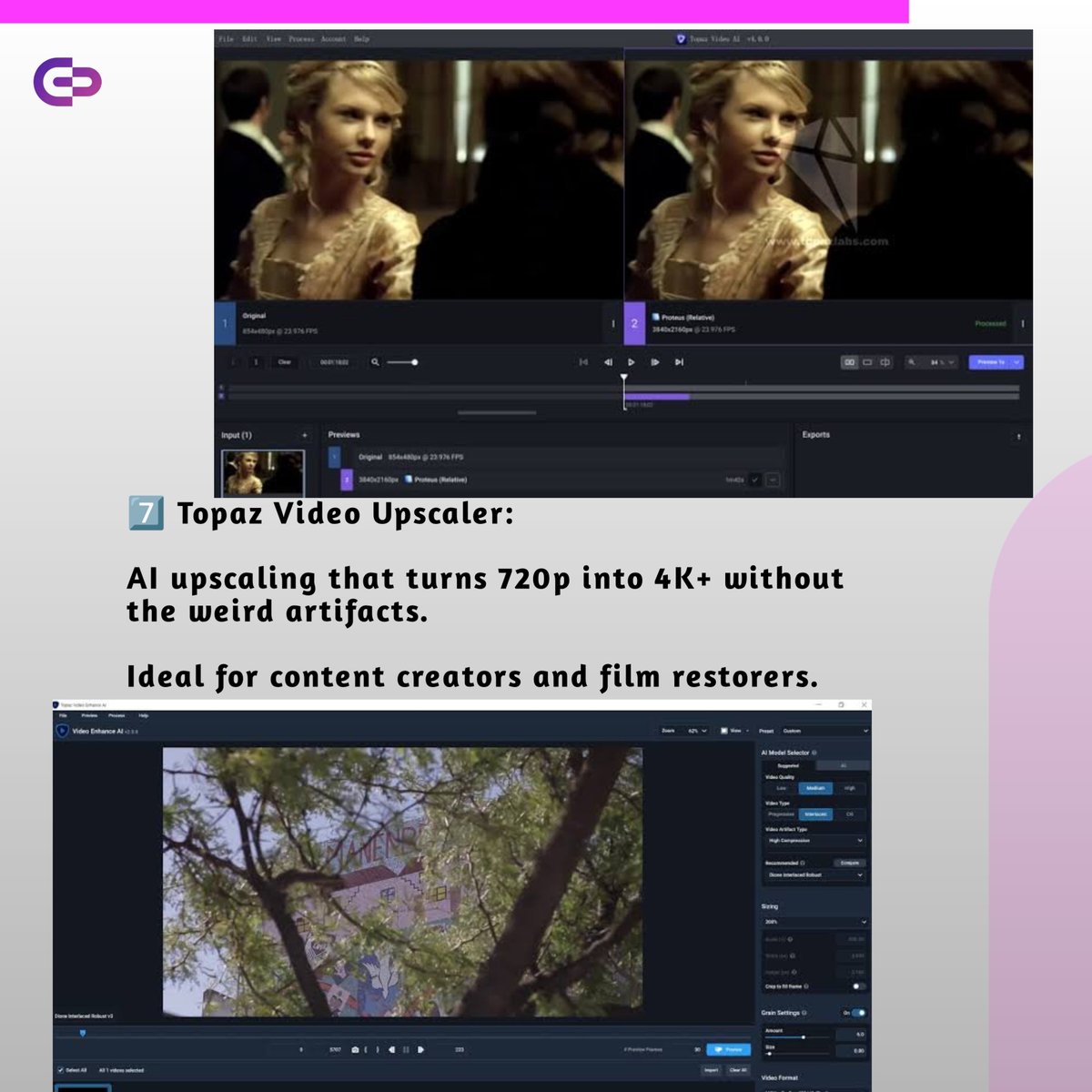Click the 00:01:18:02 timecode field
The width and height of the screenshot is (1092, 1092).
pyautogui.click(x=334, y=362)
